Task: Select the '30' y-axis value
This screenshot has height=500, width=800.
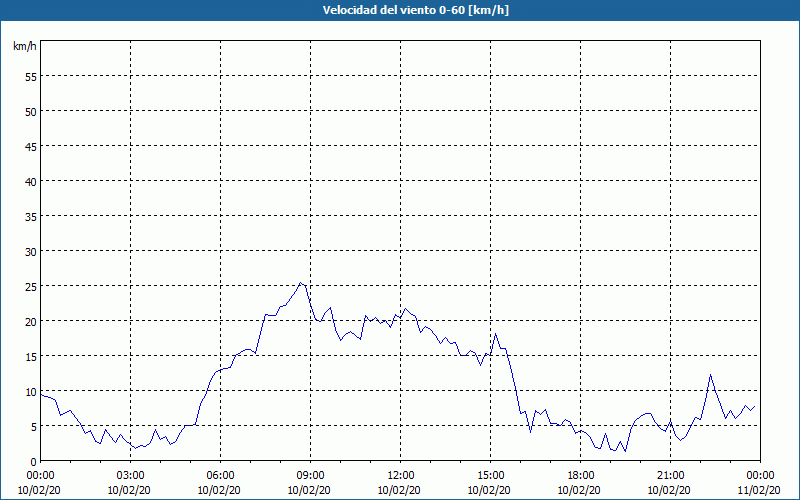Action: pyautogui.click(x=31, y=252)
